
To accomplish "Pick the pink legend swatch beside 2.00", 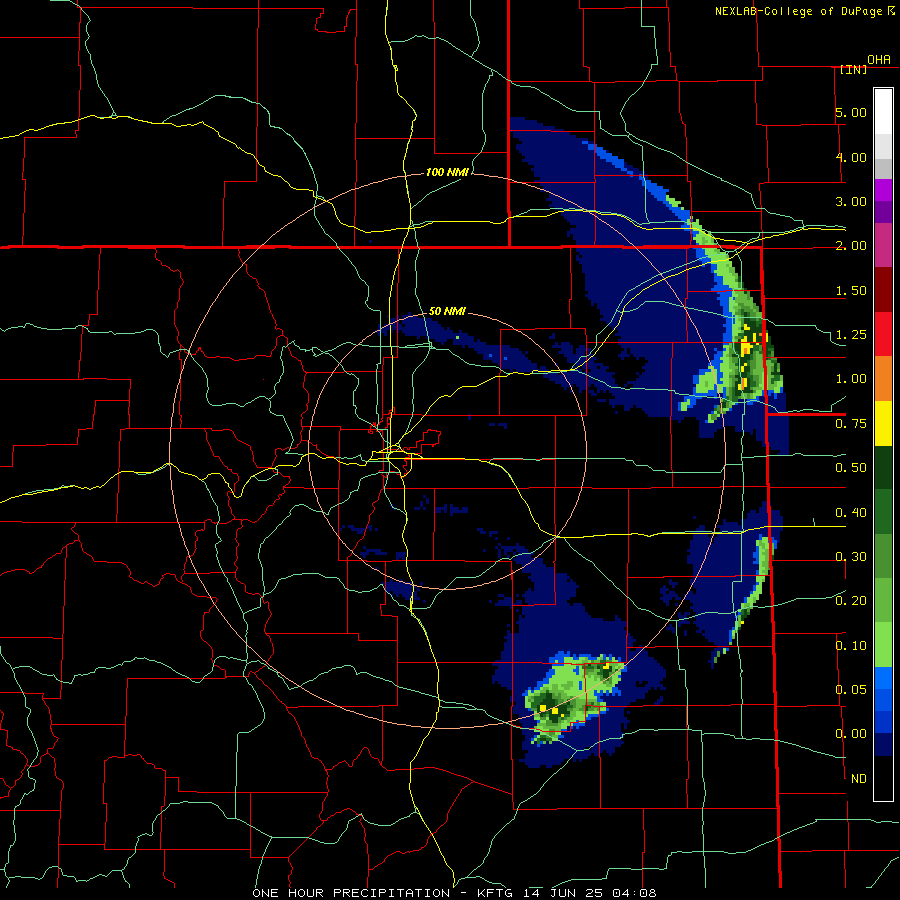I will [x=883, y=245].
